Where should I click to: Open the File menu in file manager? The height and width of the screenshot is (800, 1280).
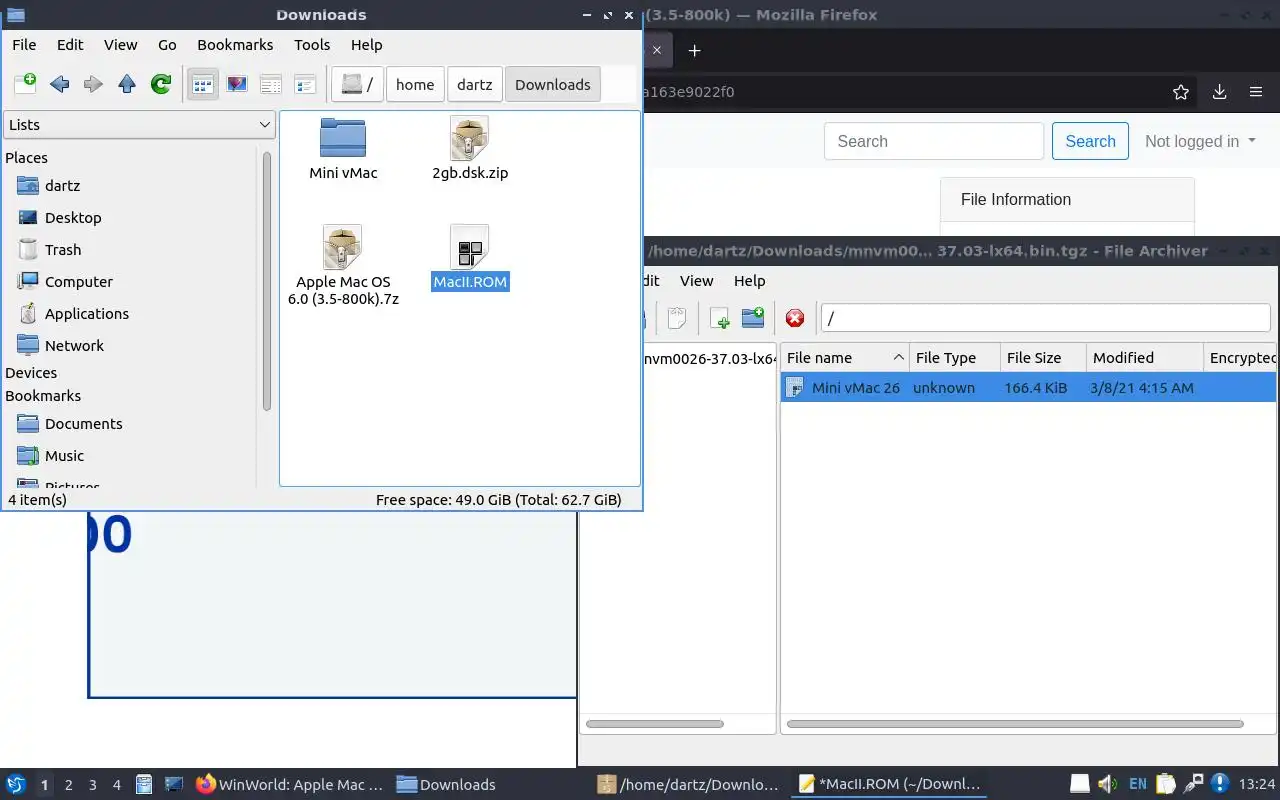[x=24, y=44]
